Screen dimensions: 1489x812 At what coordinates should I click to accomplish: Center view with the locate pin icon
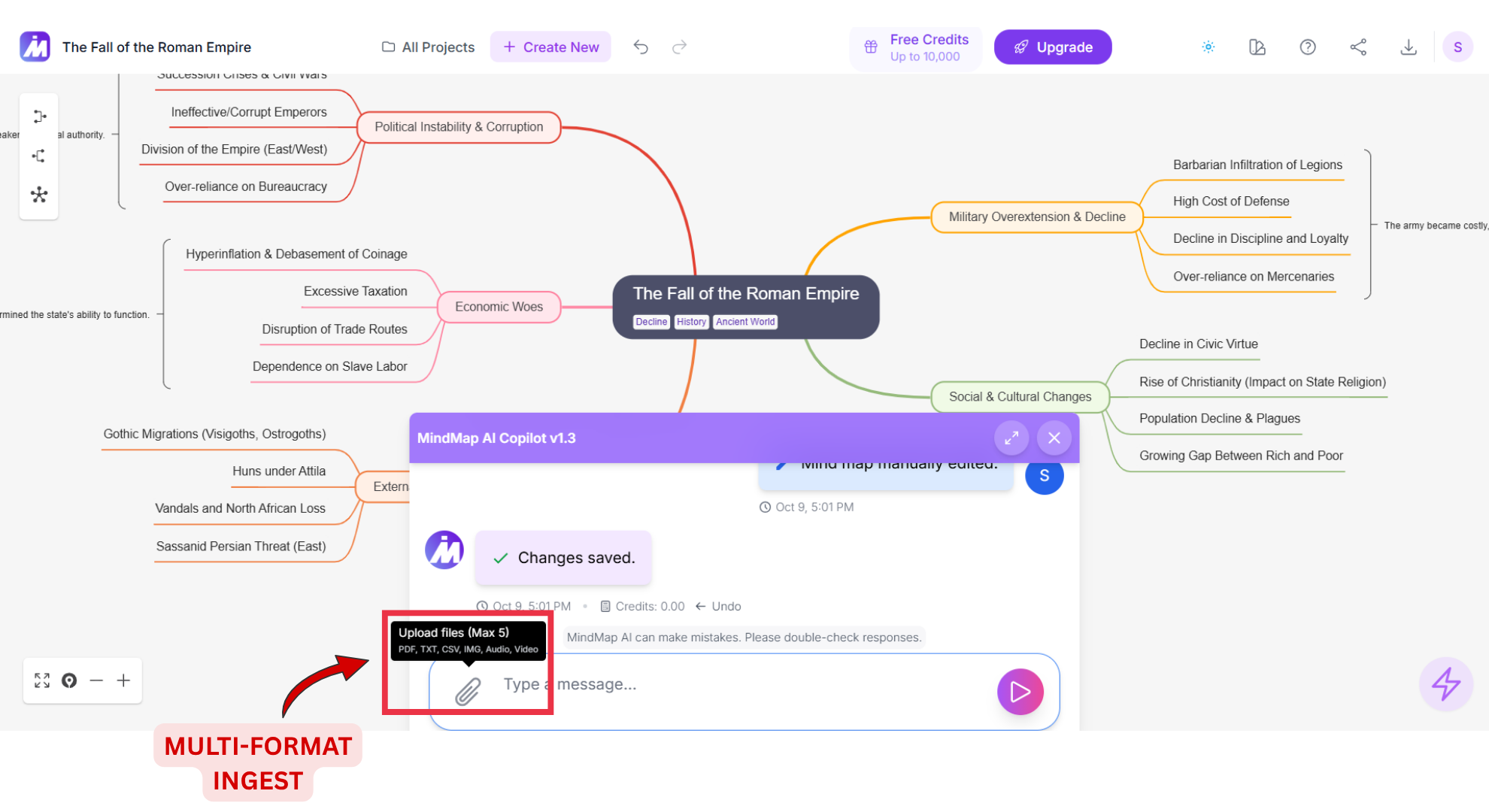click(x=69, y=680)
